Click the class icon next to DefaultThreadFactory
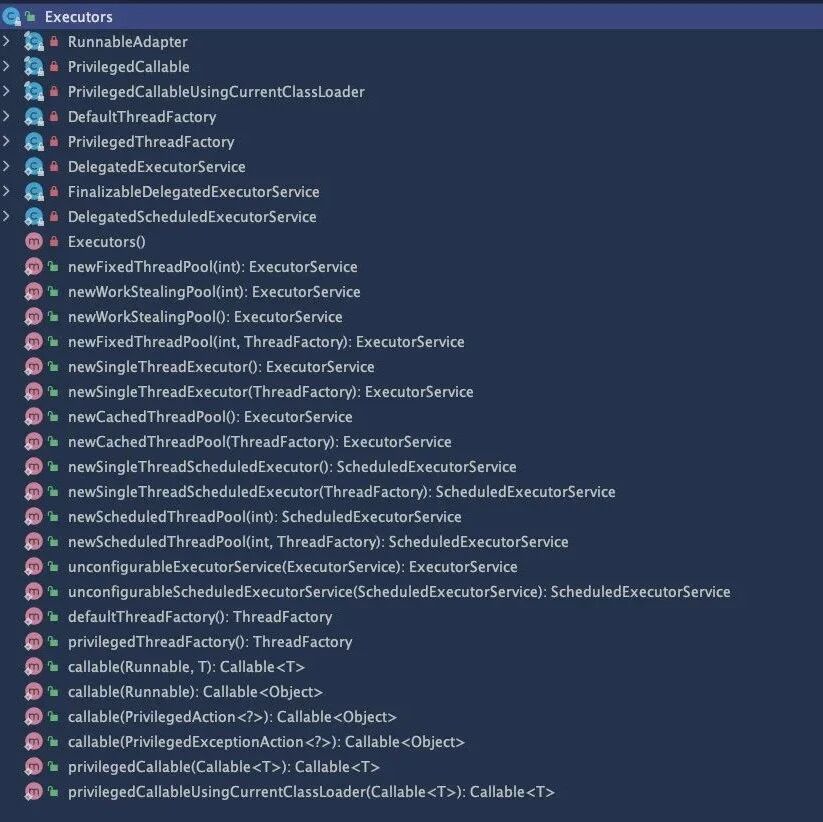Screen dimensions: 823x822 [x=33, y=117]
